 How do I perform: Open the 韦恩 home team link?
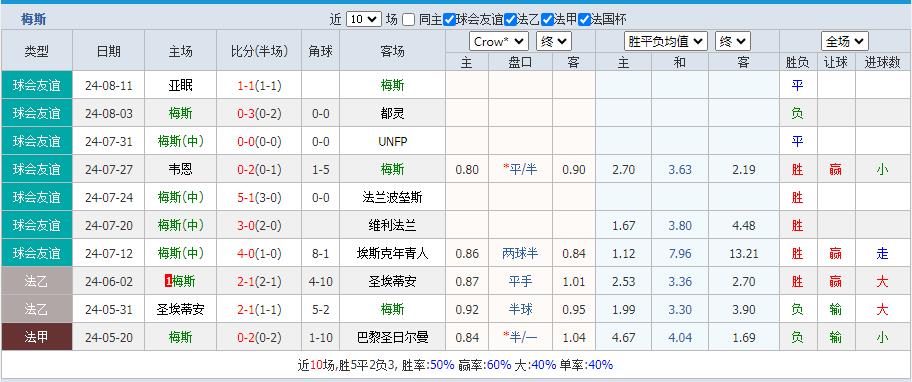coord(180,169)
